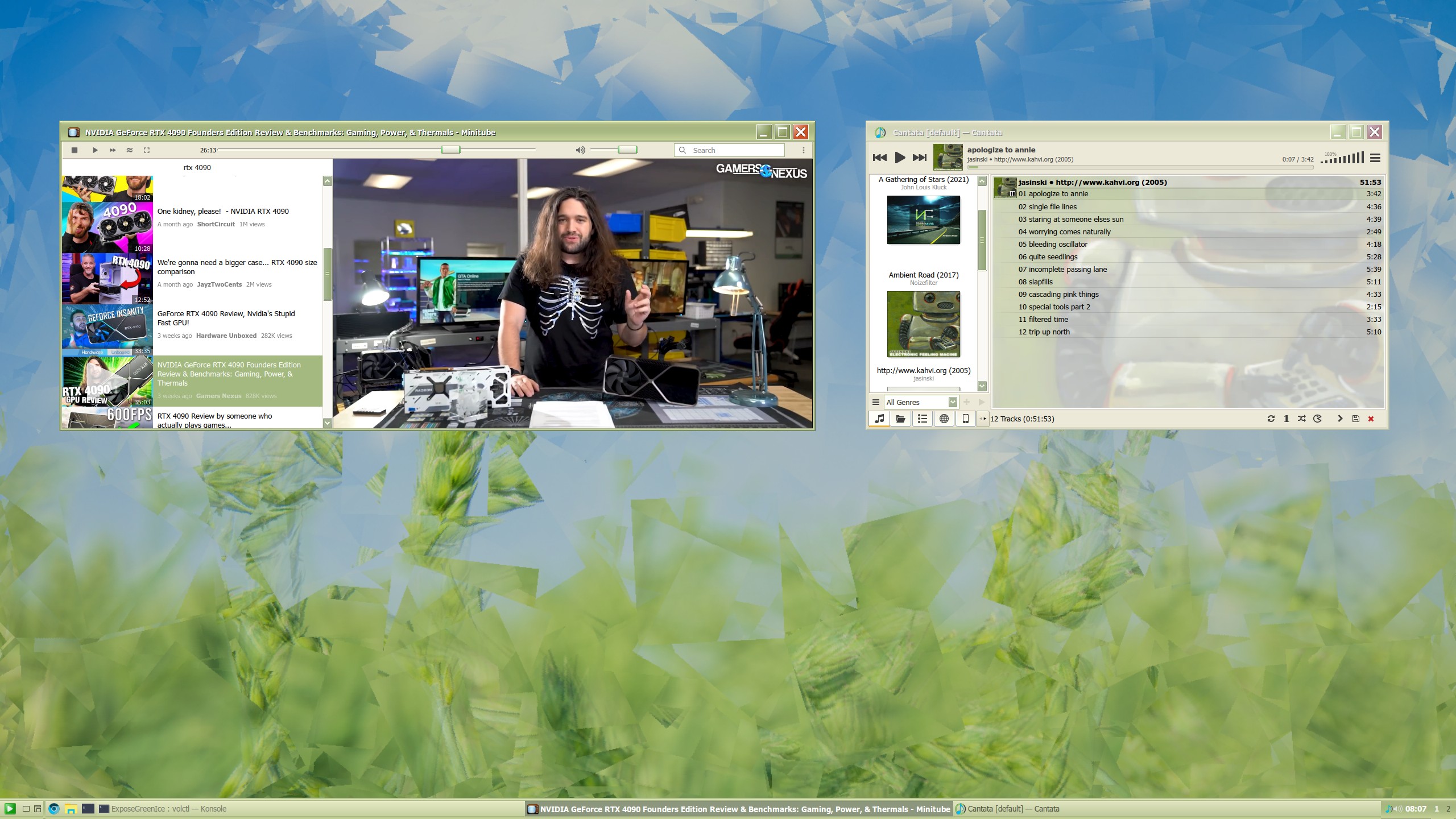1456x819 pixels.
Task: Click the Hardware Unboxed GeForce Insanity thumbnail
Action: 107,330
